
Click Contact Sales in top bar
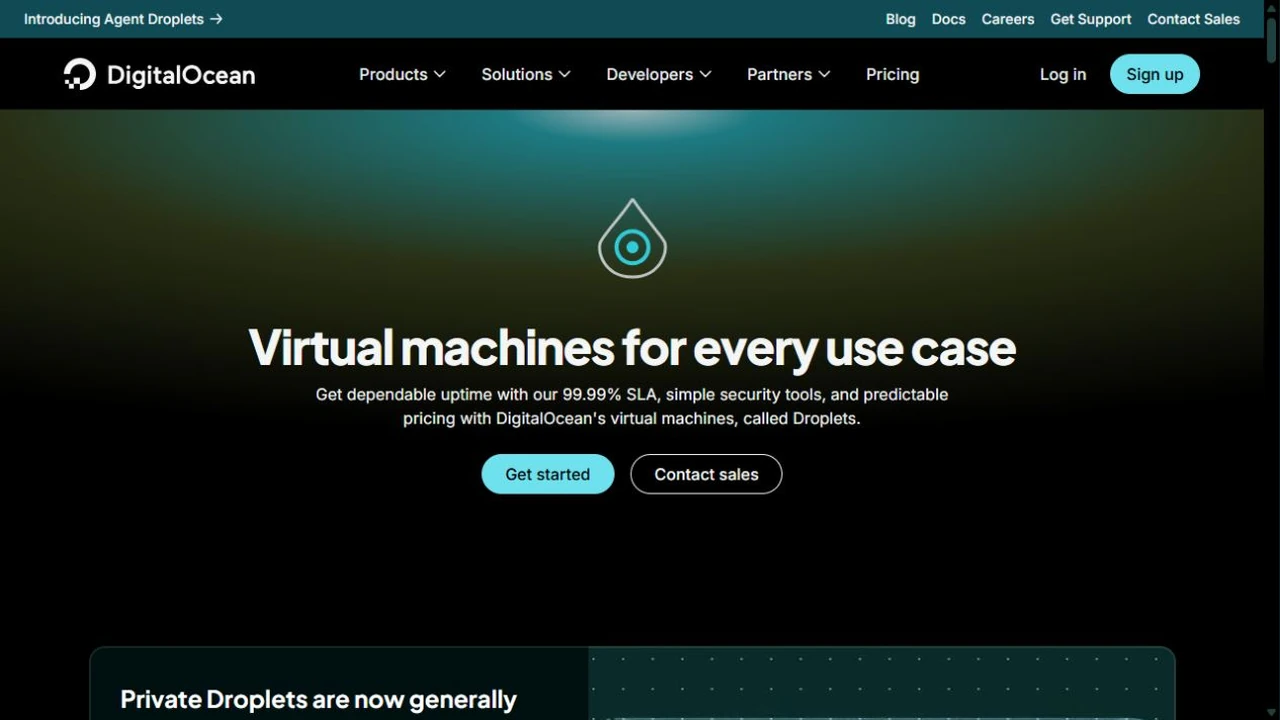click(x=1193, y=19)
